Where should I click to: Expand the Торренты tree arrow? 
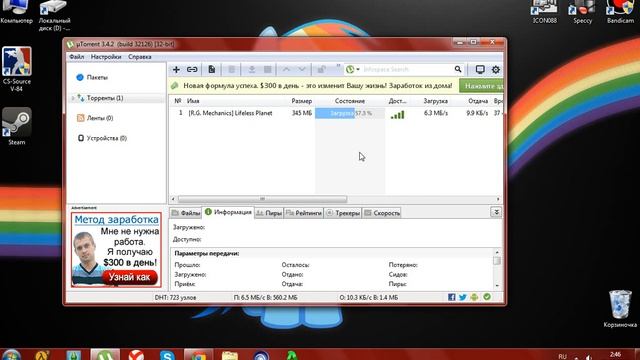click(x=73, y=98)
